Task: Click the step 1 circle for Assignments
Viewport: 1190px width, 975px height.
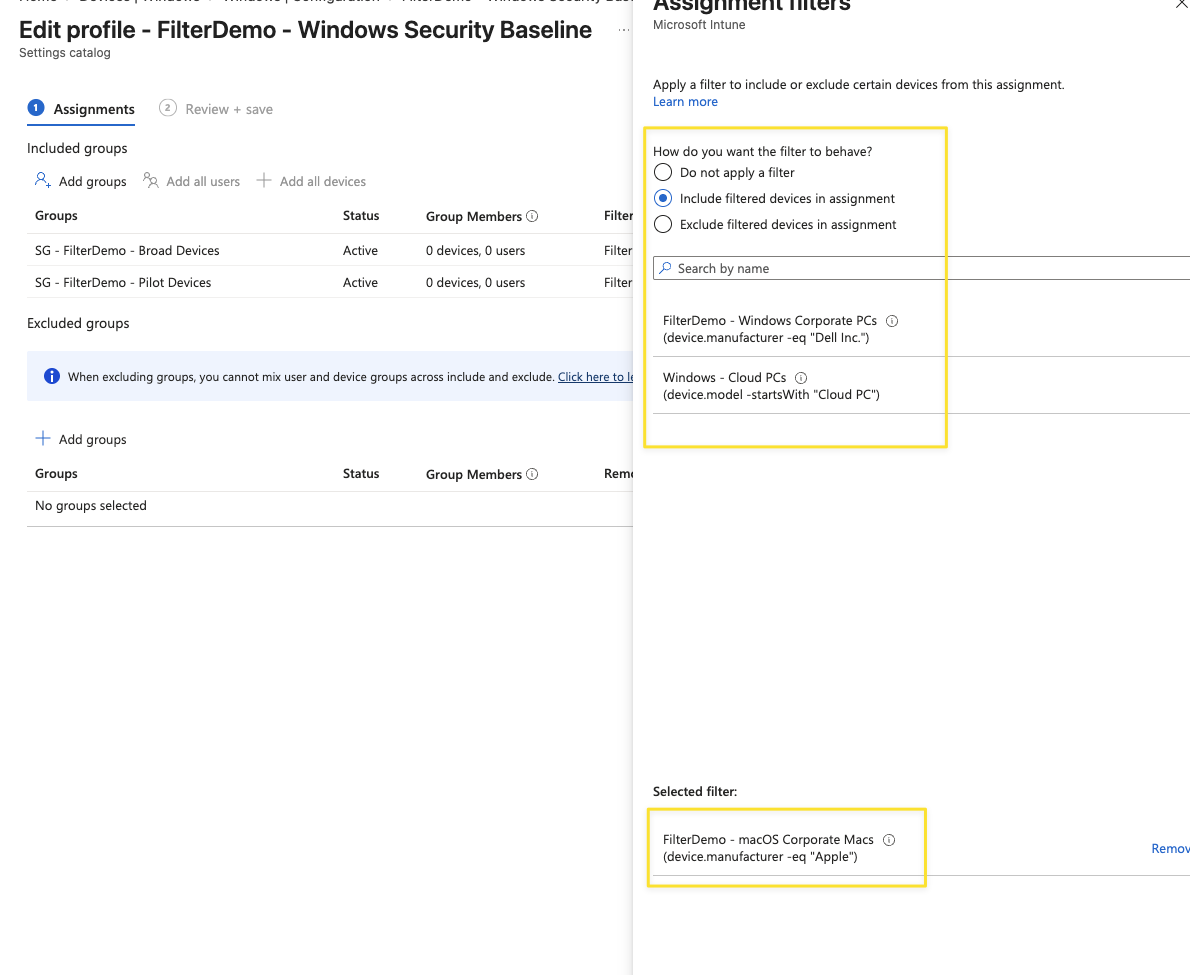Action: pyautogui.click(x=36, y=108)
